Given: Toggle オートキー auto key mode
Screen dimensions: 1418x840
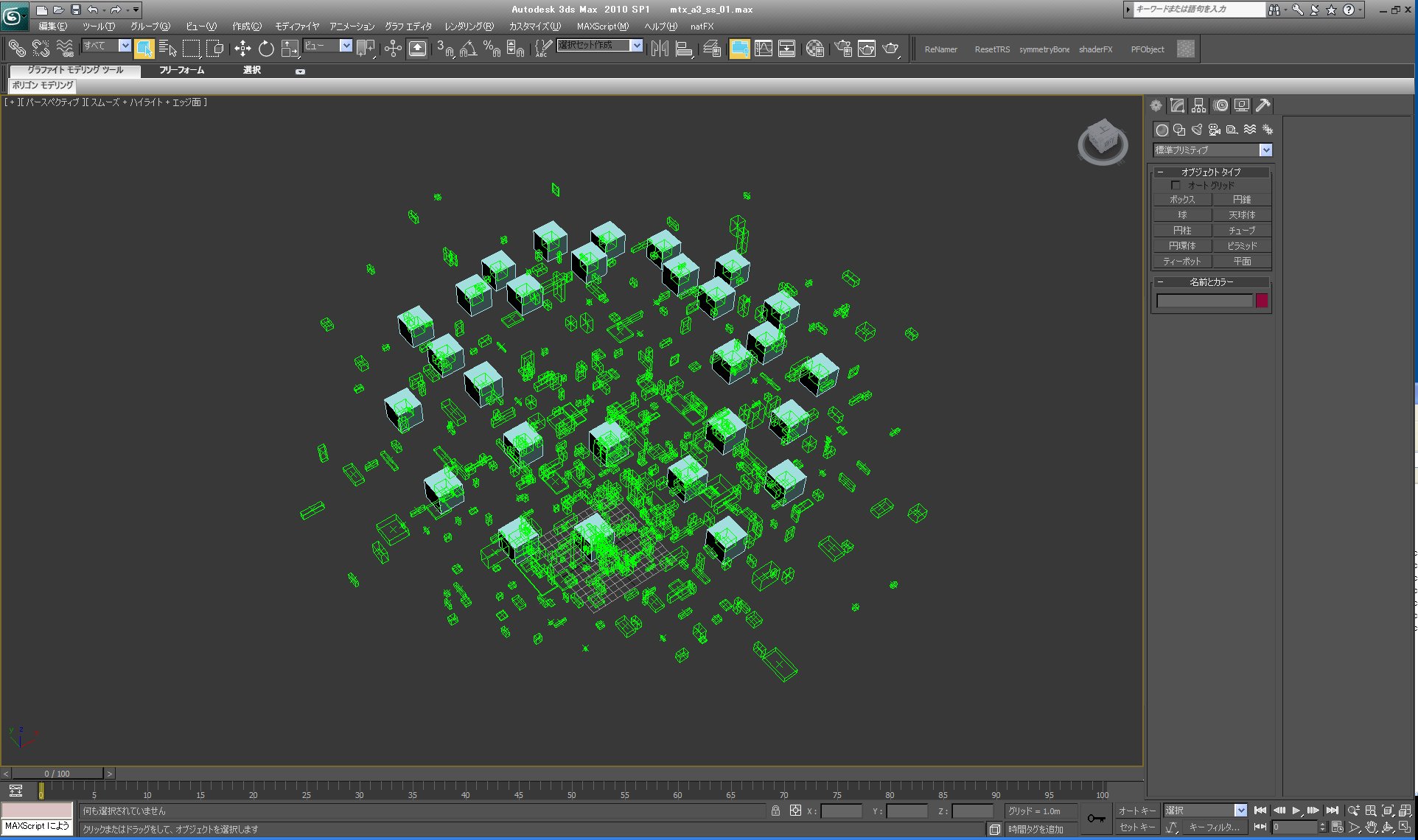Looking at the screenshot, I should click(x=1136, y=811).
